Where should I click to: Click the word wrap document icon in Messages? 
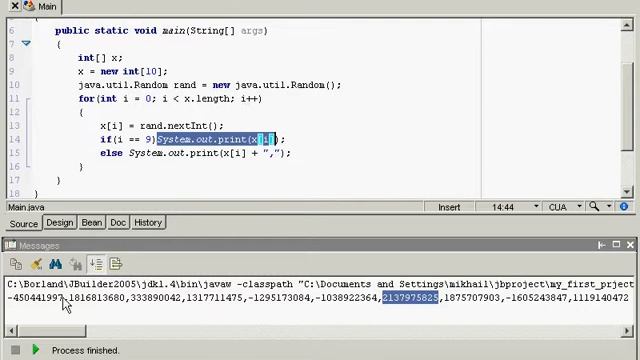coord(116,264)
